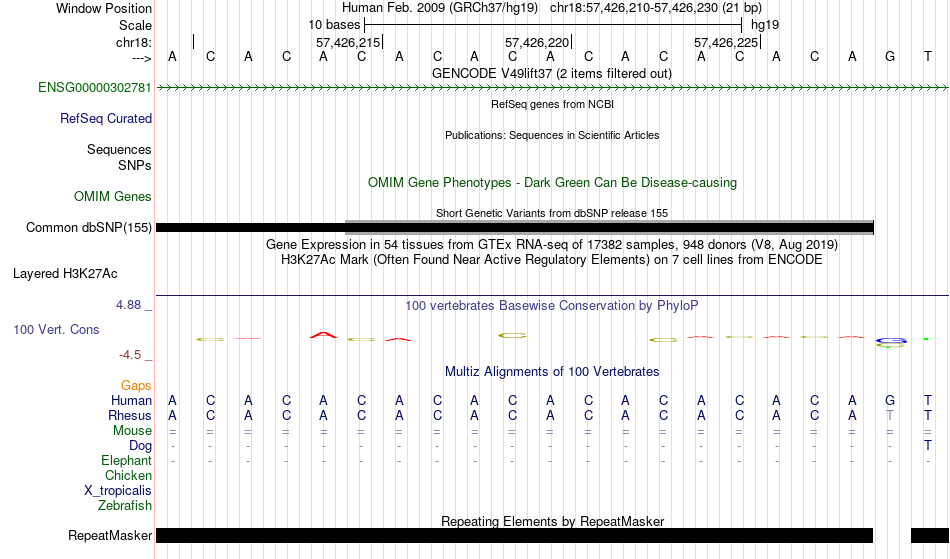Select the OMIM Genes track label

coord(113,197)
